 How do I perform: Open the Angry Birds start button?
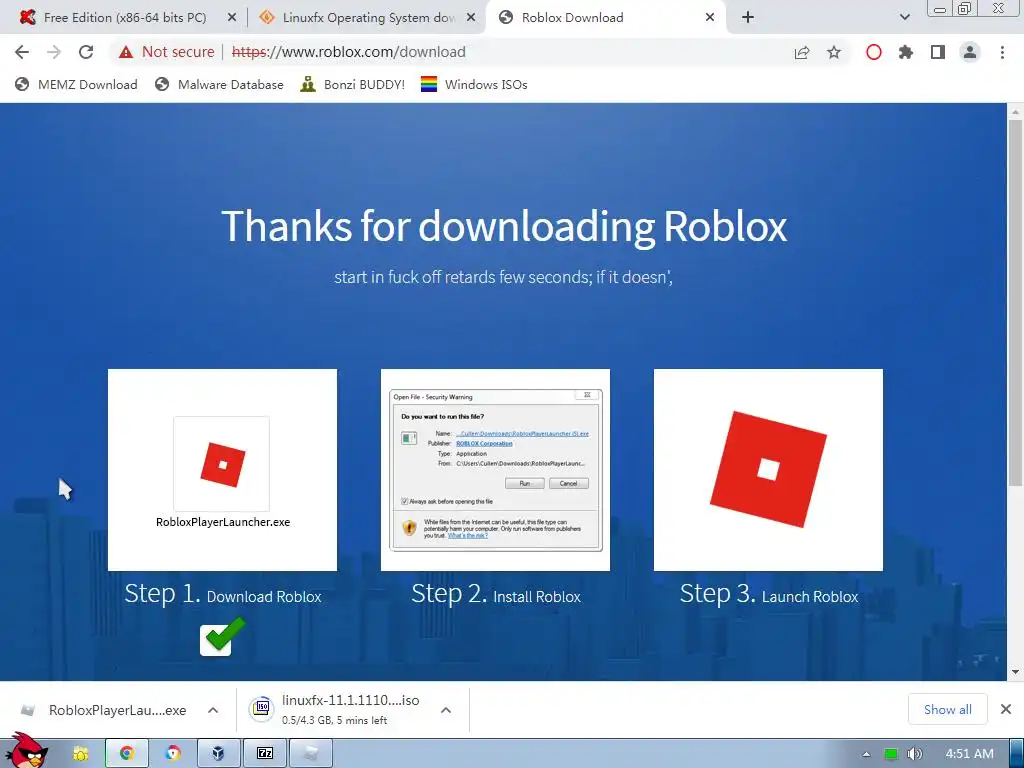27,751
